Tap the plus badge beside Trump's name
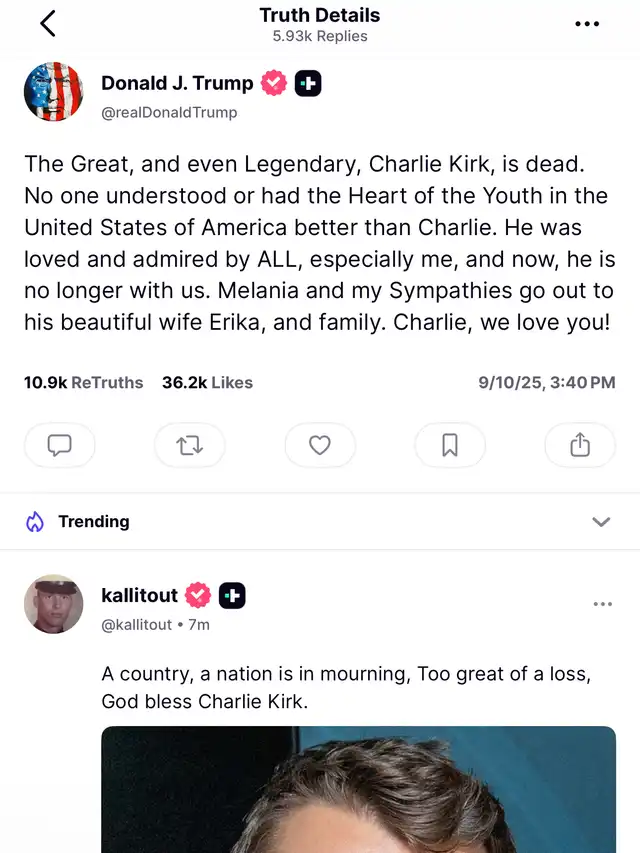Image resolution: width=640 pixels, height=853 pixels. click(308, 84)
